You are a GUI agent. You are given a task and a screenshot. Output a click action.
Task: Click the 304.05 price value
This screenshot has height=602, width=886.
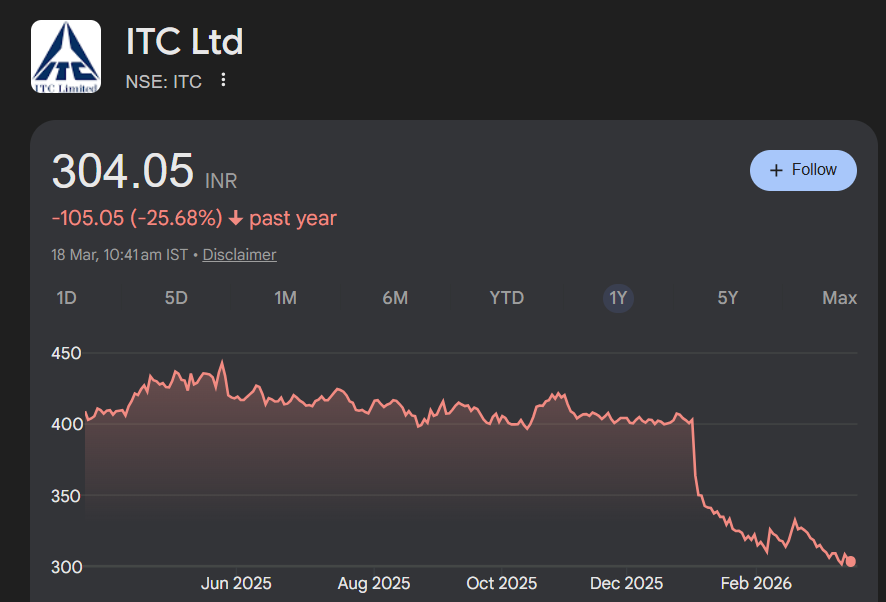coord(123,171)
